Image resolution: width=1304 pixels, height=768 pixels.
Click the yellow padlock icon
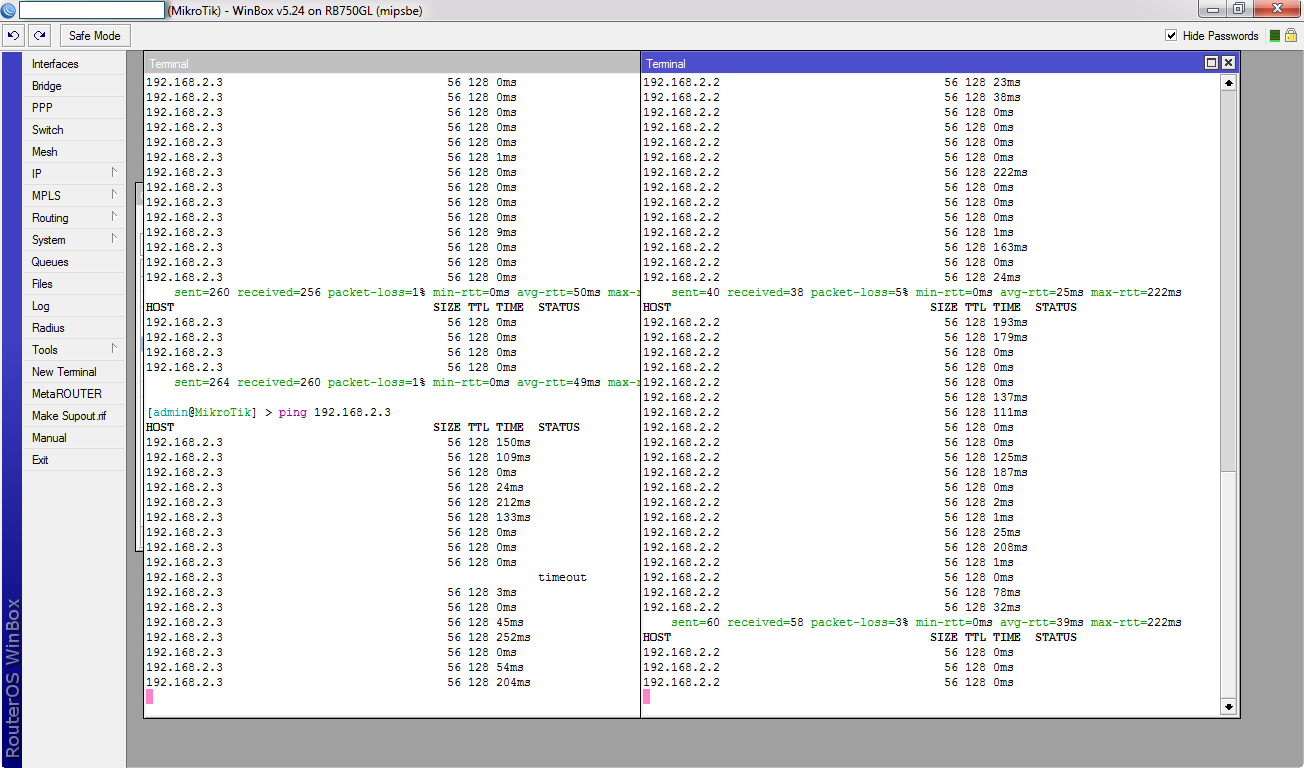1291,36
